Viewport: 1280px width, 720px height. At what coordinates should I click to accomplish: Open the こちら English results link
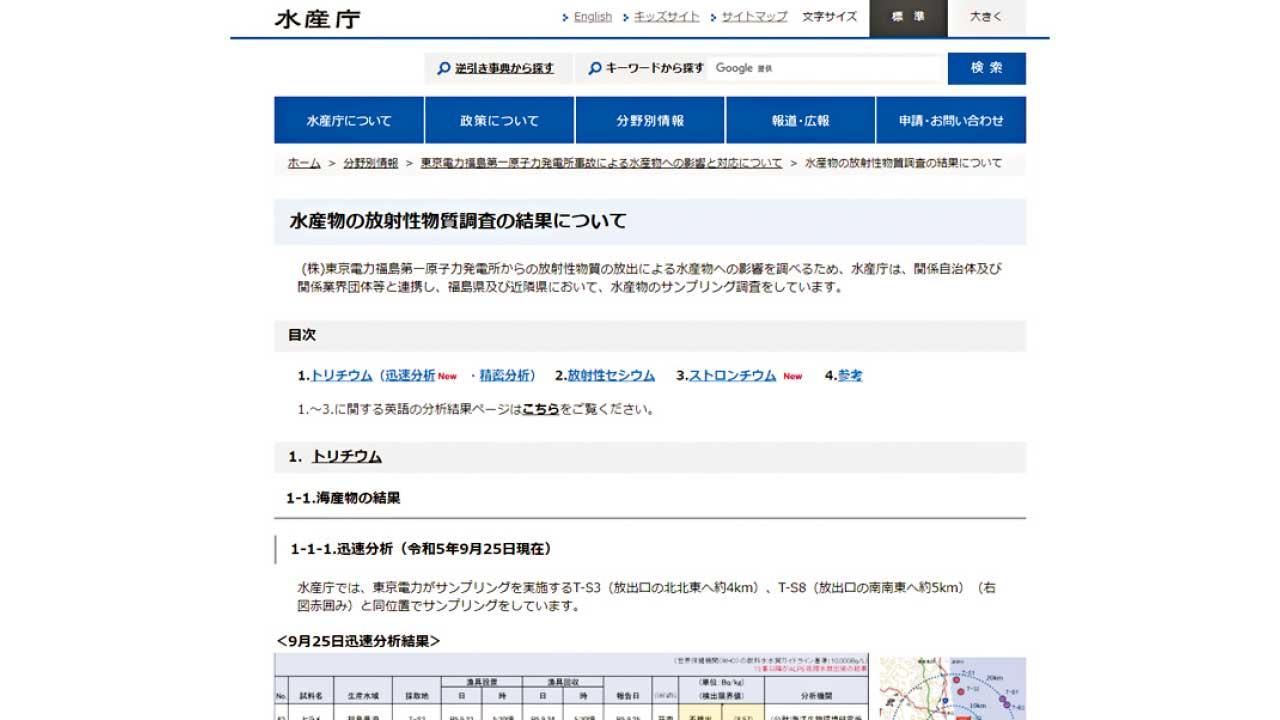pyautogui.click(x=540, y=409)
